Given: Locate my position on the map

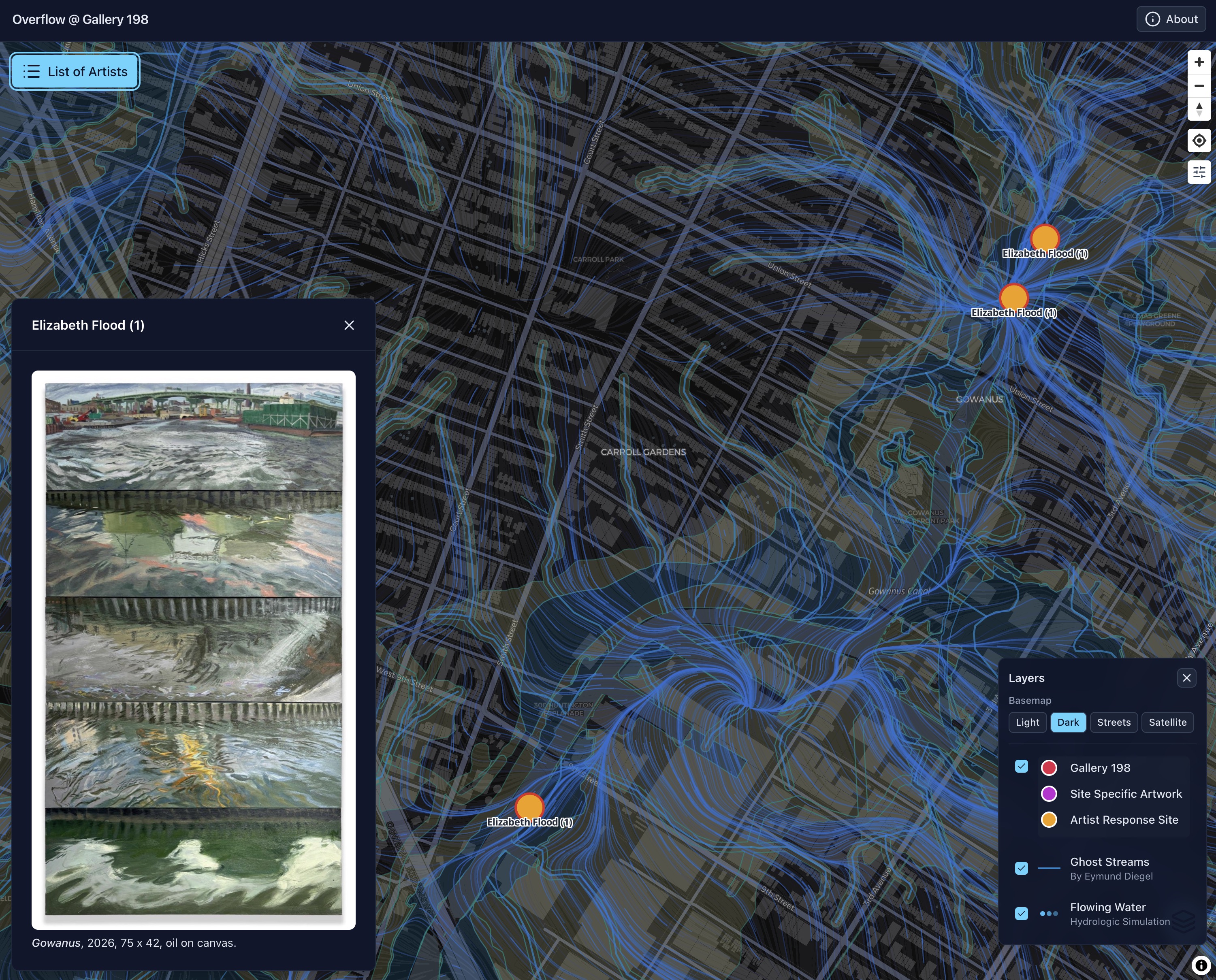Looking at the screenshot, I should pyautogui.click(x=1199, y=141).
